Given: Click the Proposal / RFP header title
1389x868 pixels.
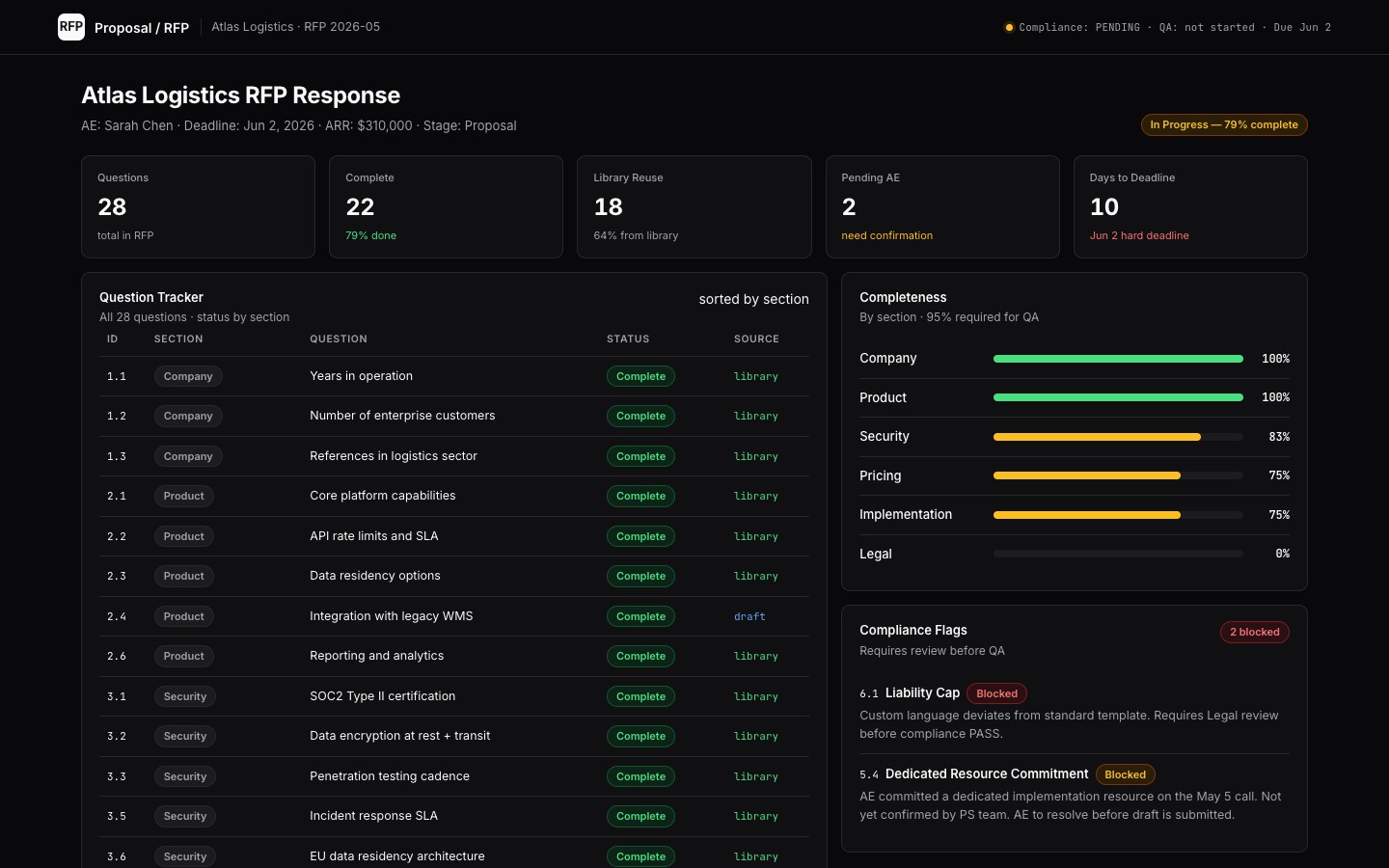Looking at the screenshot, I should (x=142, y=28).
